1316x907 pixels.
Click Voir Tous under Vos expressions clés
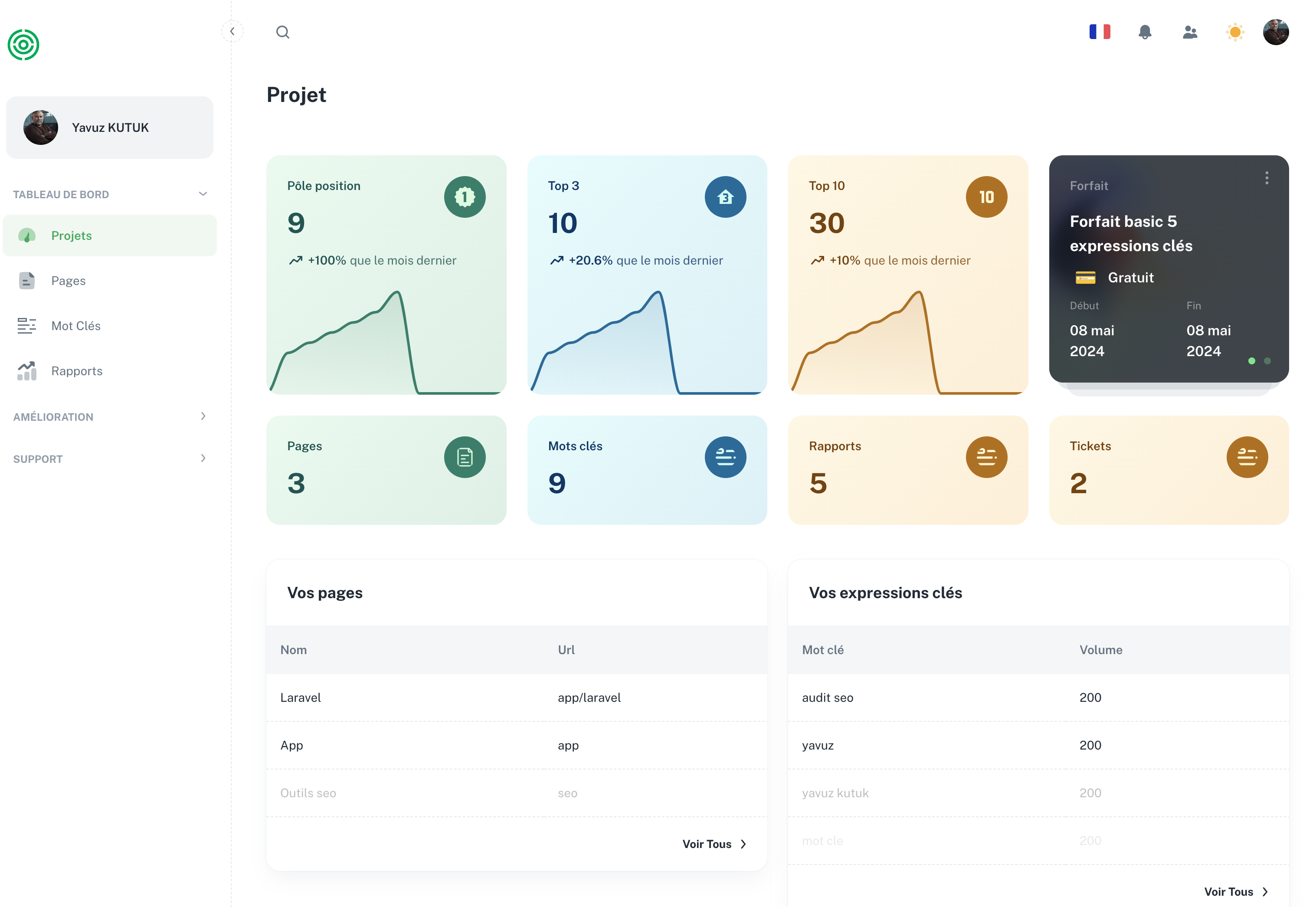(1235, 892)
